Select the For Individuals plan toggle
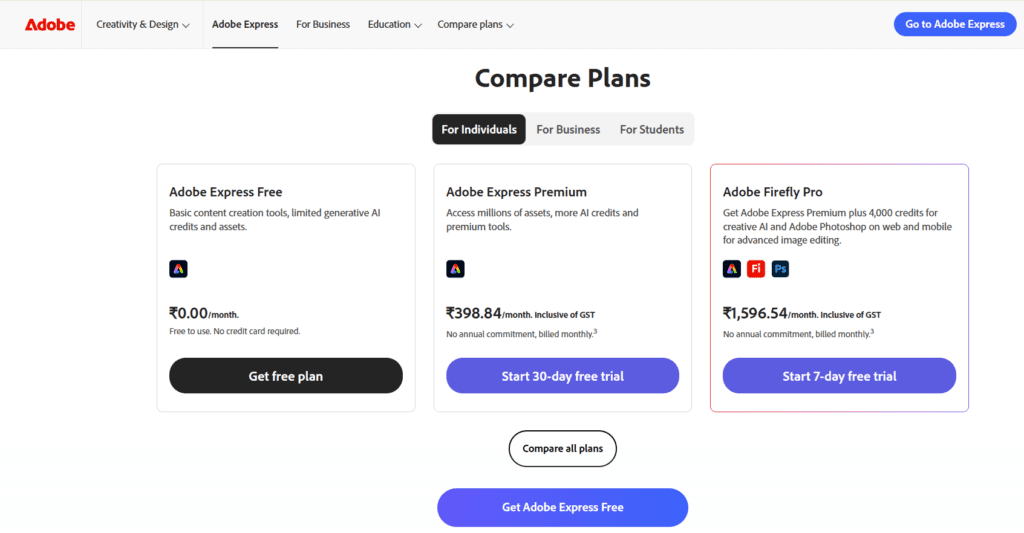The image size is (1024, 533). click(x=479, y=129)
